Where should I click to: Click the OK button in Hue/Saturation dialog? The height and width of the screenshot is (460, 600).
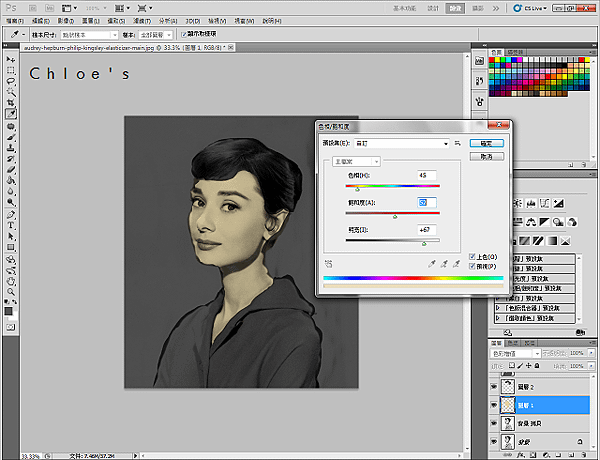click(487, 143)
